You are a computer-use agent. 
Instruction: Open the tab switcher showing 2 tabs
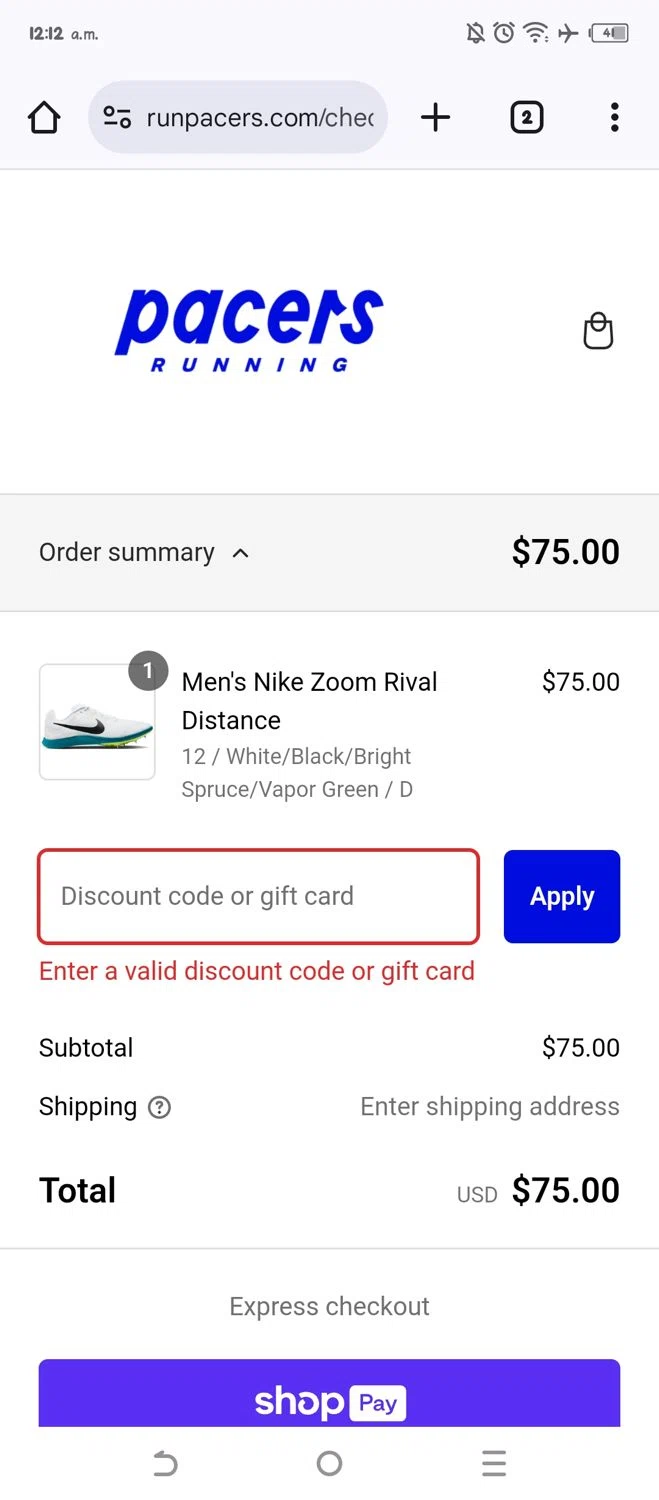[526, 118]
